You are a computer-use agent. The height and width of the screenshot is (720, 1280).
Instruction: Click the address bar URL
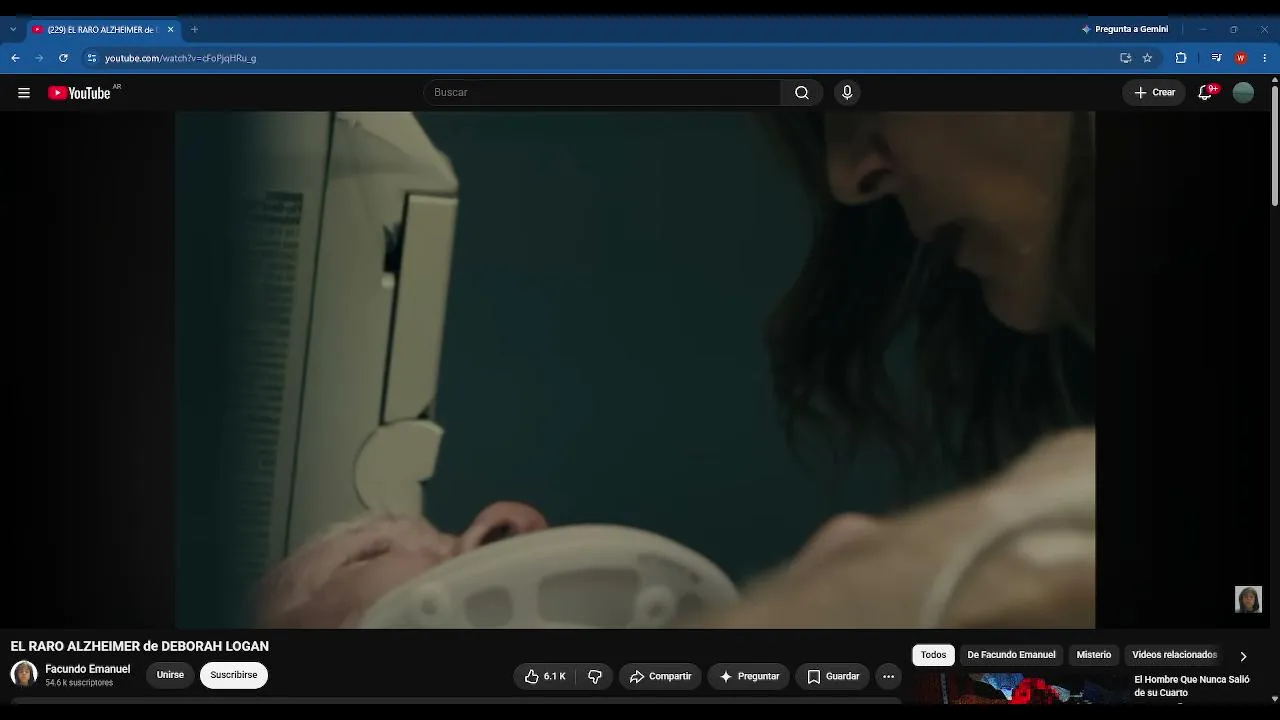[x=181, y=58]
